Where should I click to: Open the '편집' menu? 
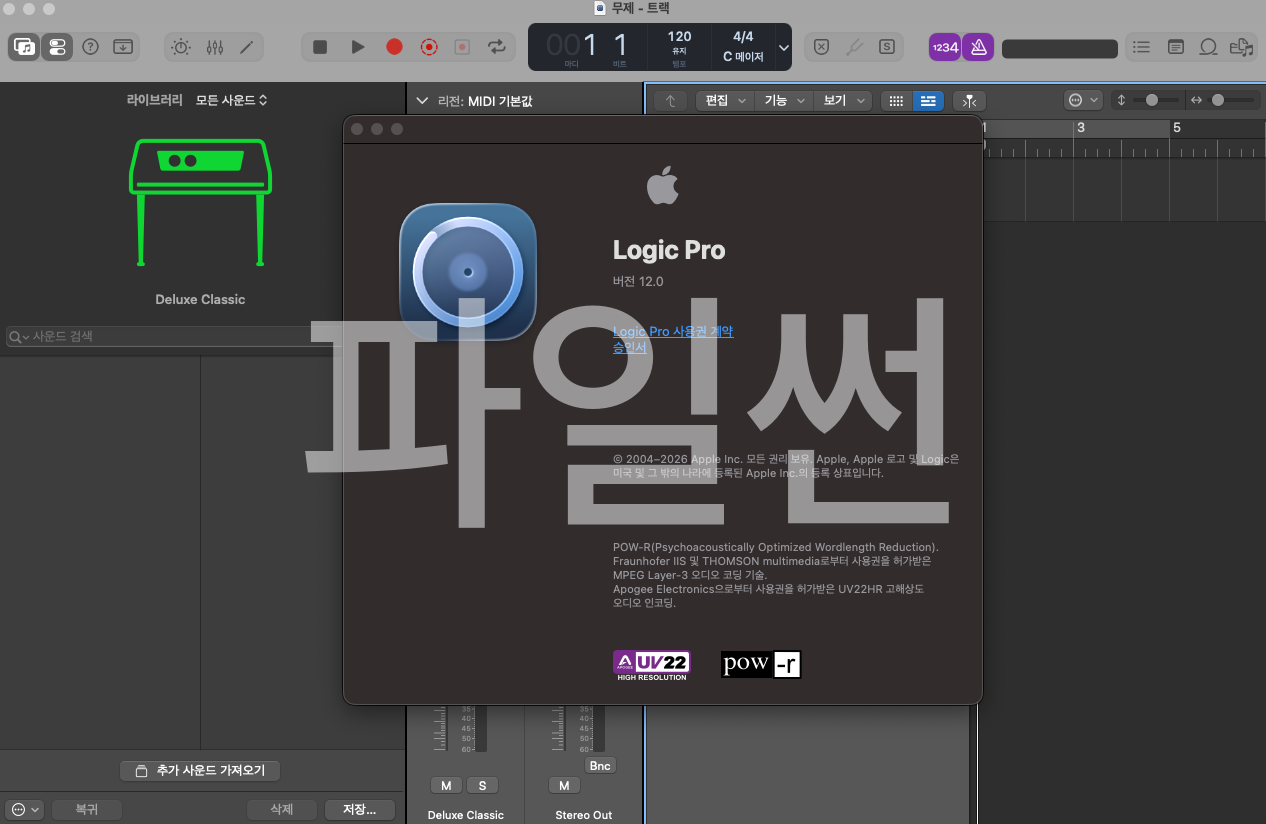pos(724,101)
